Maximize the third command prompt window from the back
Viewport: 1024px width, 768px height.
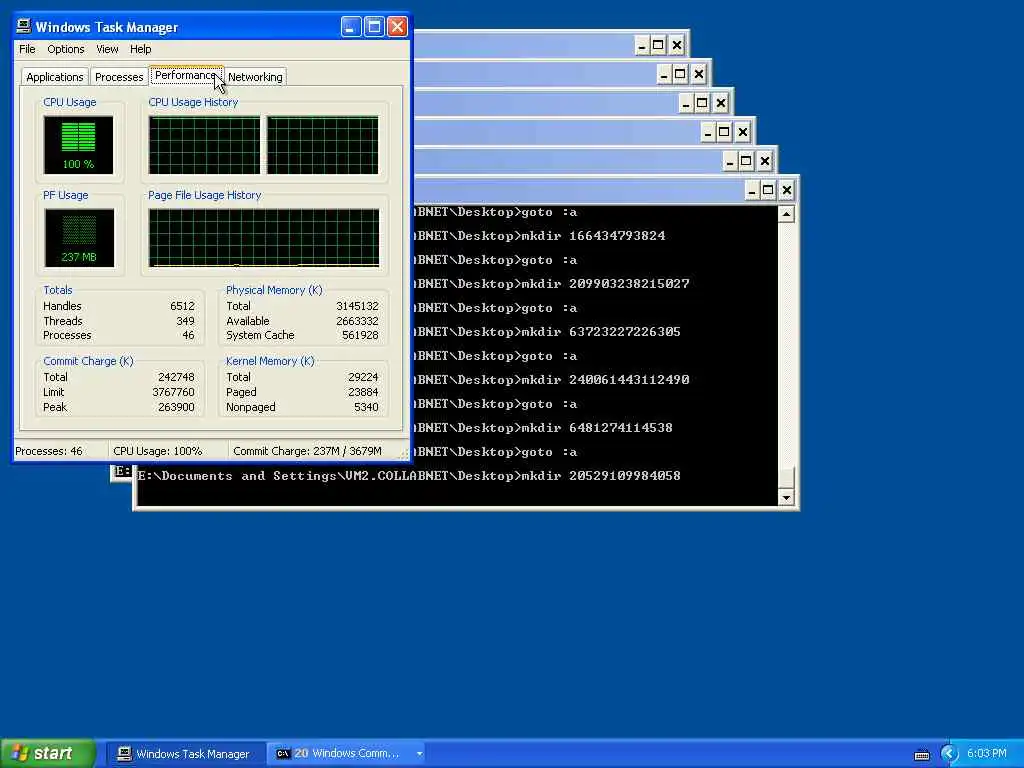pyautogui.click(x=702, y=103)
